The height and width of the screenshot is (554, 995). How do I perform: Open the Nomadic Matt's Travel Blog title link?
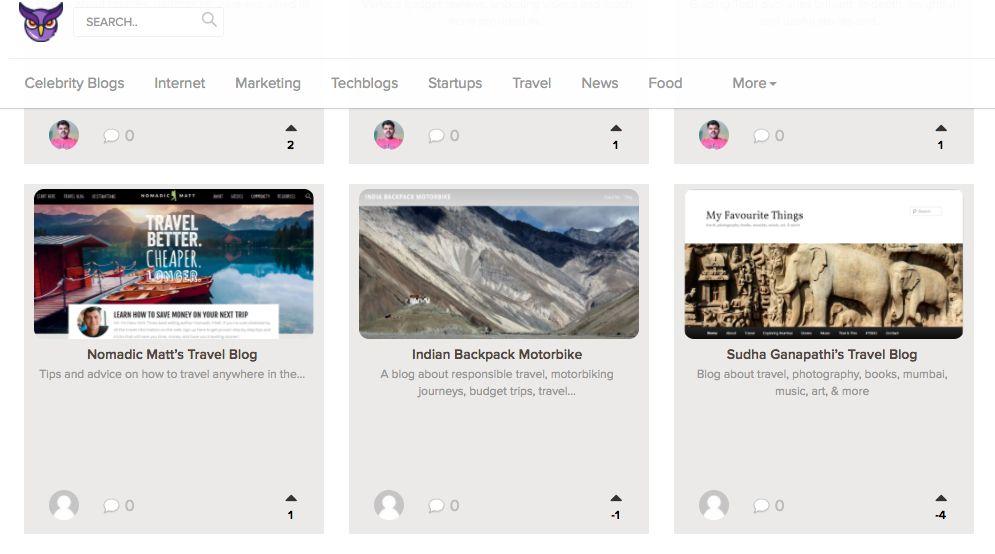pos(172,355)
